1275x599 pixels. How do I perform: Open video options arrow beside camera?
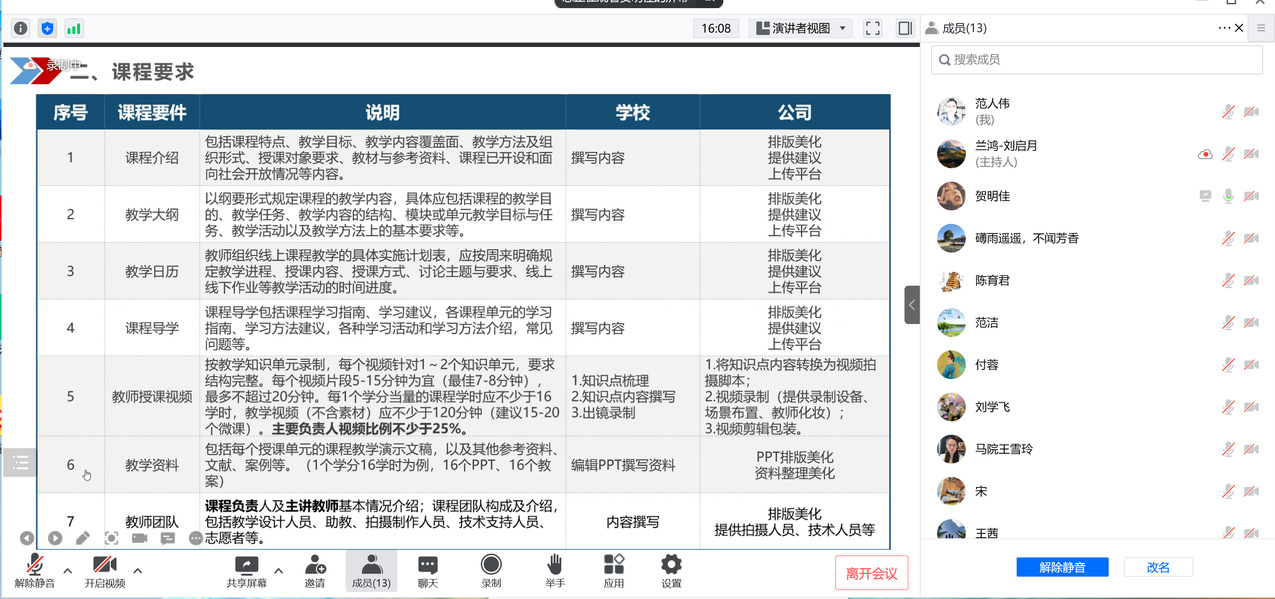click(137, 571)
